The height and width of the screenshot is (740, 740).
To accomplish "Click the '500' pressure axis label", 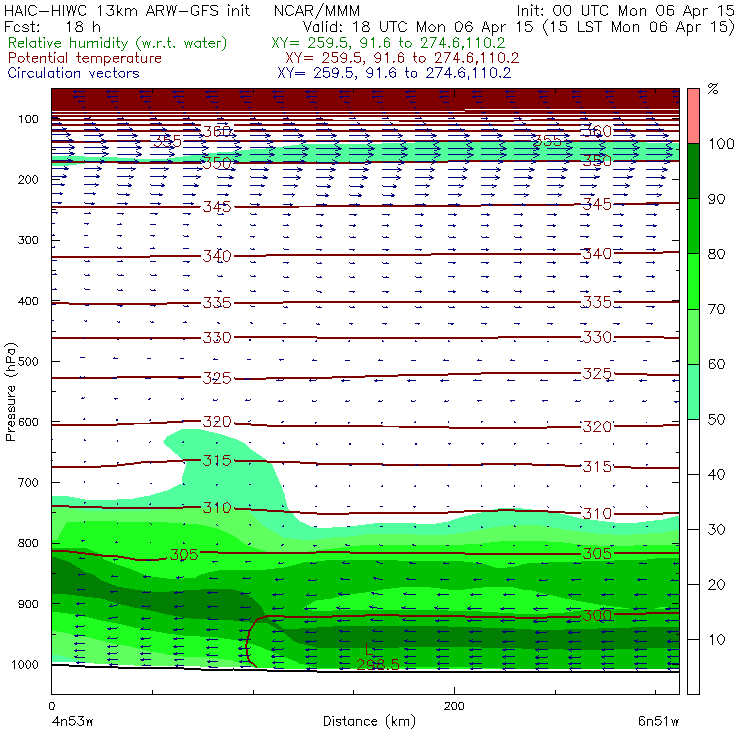I will pyautogui.click(x=28, y=362).
